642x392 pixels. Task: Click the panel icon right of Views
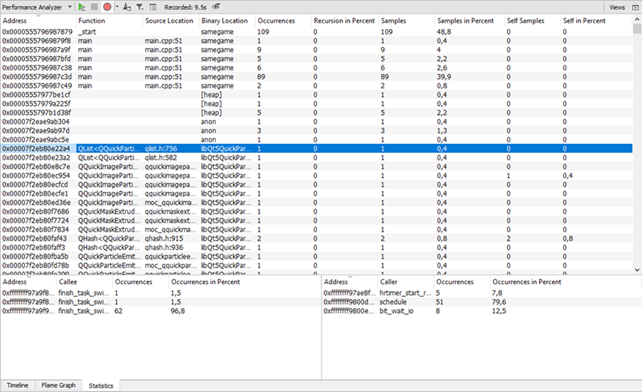pos(635,7)
